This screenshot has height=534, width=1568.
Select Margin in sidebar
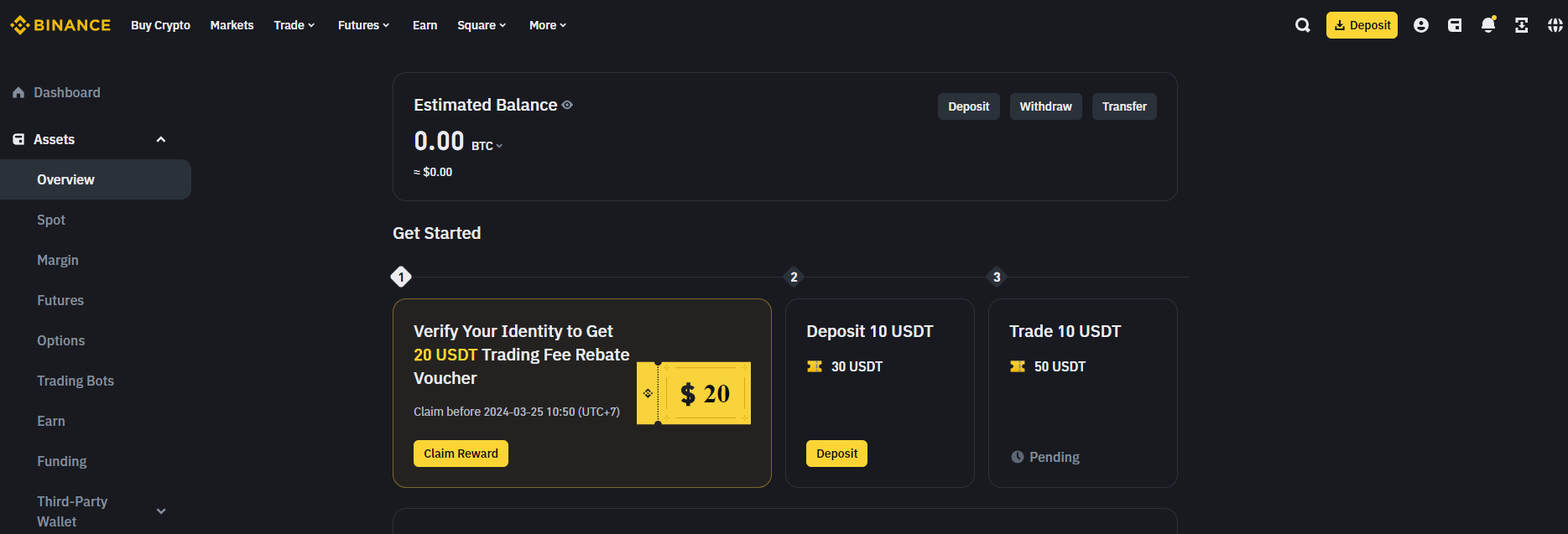pyautogui.click(x=58, y=260)
